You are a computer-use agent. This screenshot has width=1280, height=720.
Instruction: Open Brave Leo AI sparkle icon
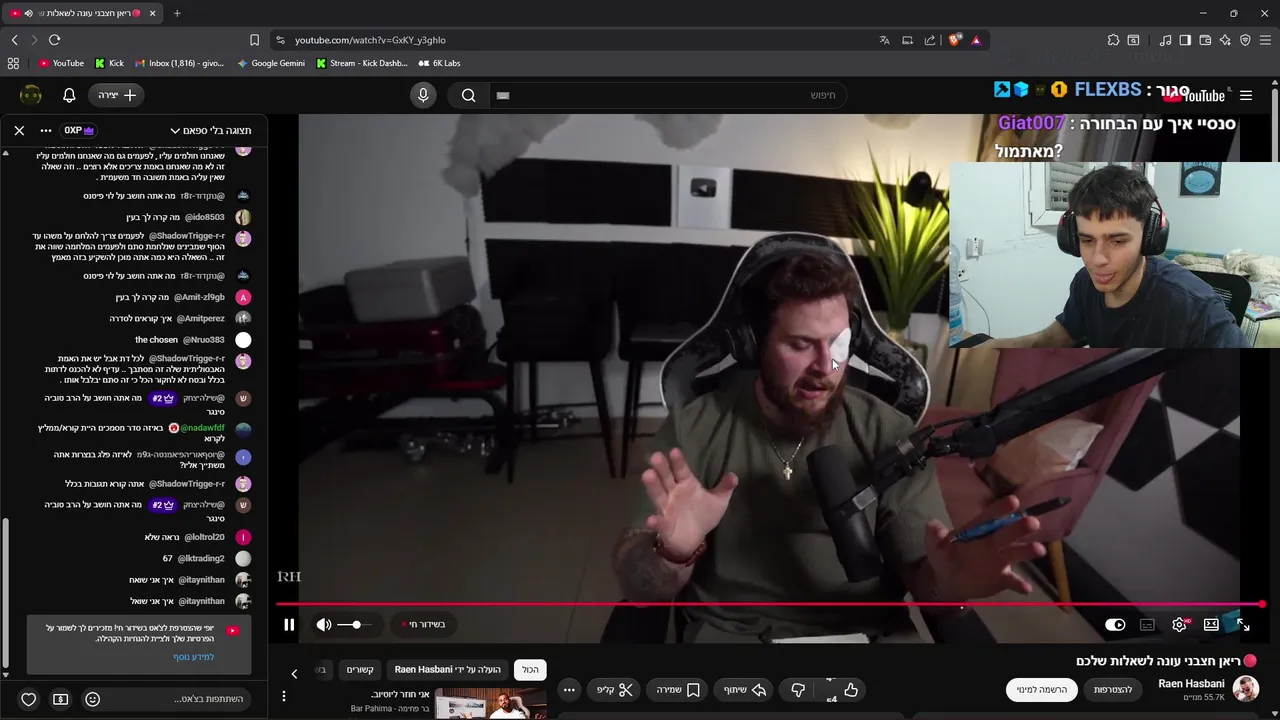1225,40
